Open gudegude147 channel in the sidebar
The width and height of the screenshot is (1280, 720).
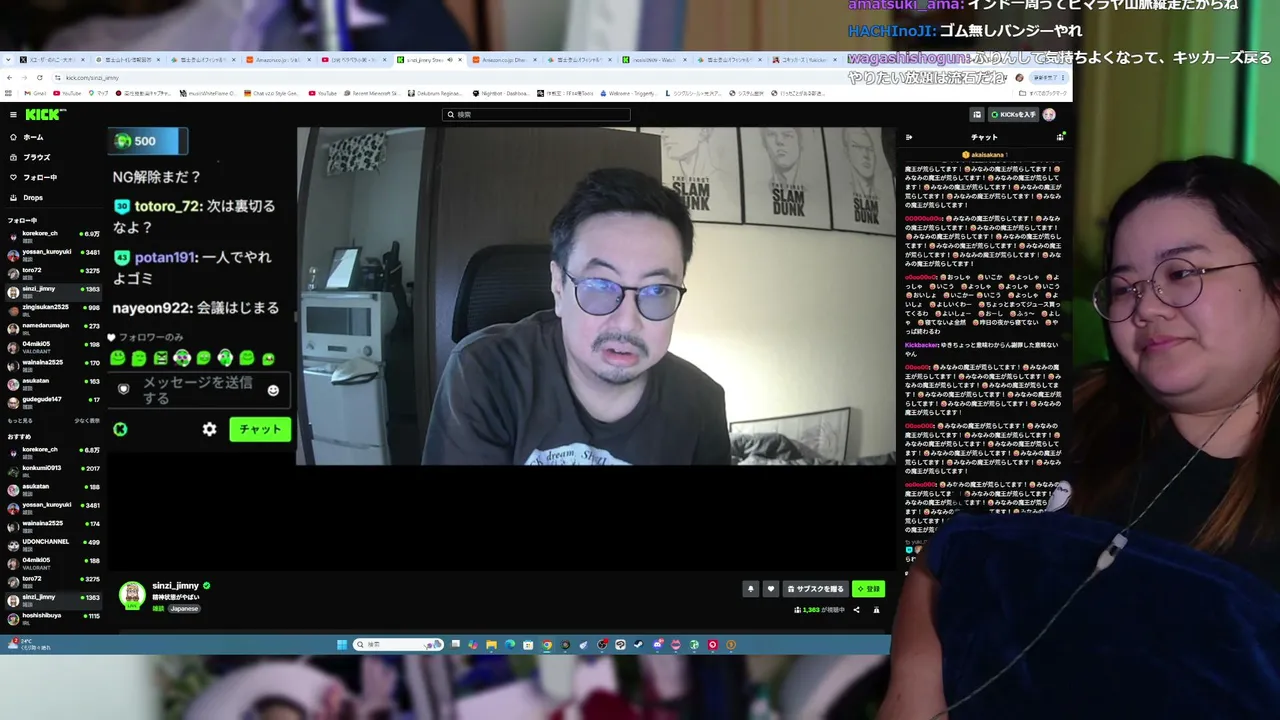(54, 401)
